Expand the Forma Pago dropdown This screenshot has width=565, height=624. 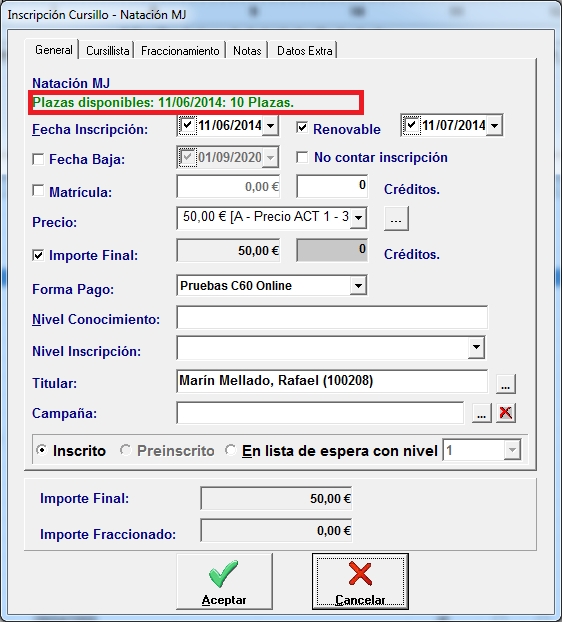pos(358,286)
